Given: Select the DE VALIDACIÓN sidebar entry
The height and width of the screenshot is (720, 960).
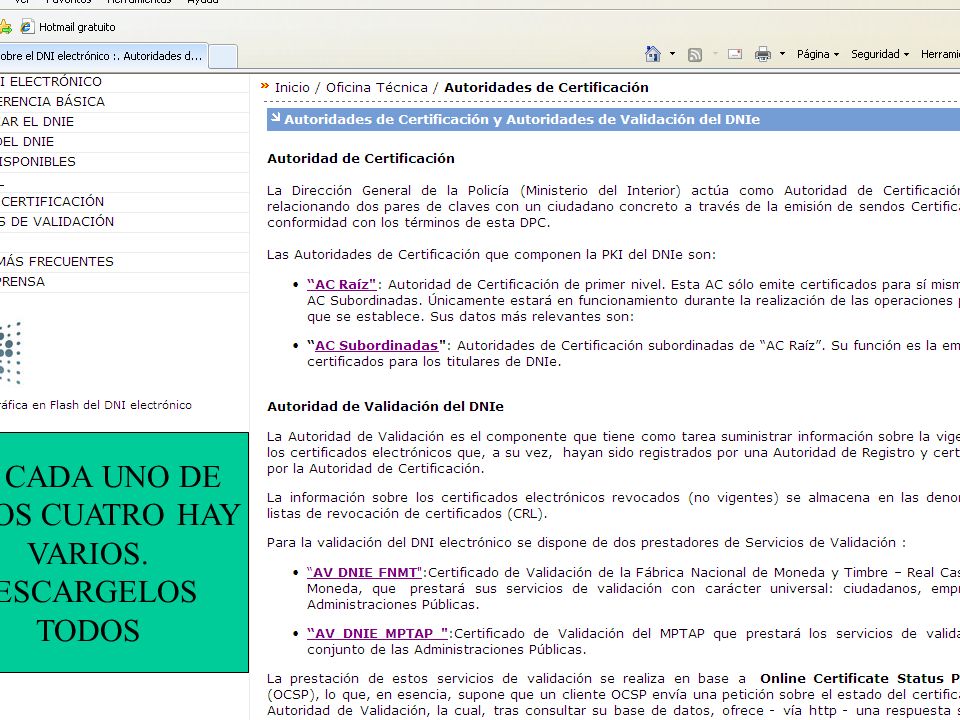Looking at the screenshot, I should [x=124, y=222].
